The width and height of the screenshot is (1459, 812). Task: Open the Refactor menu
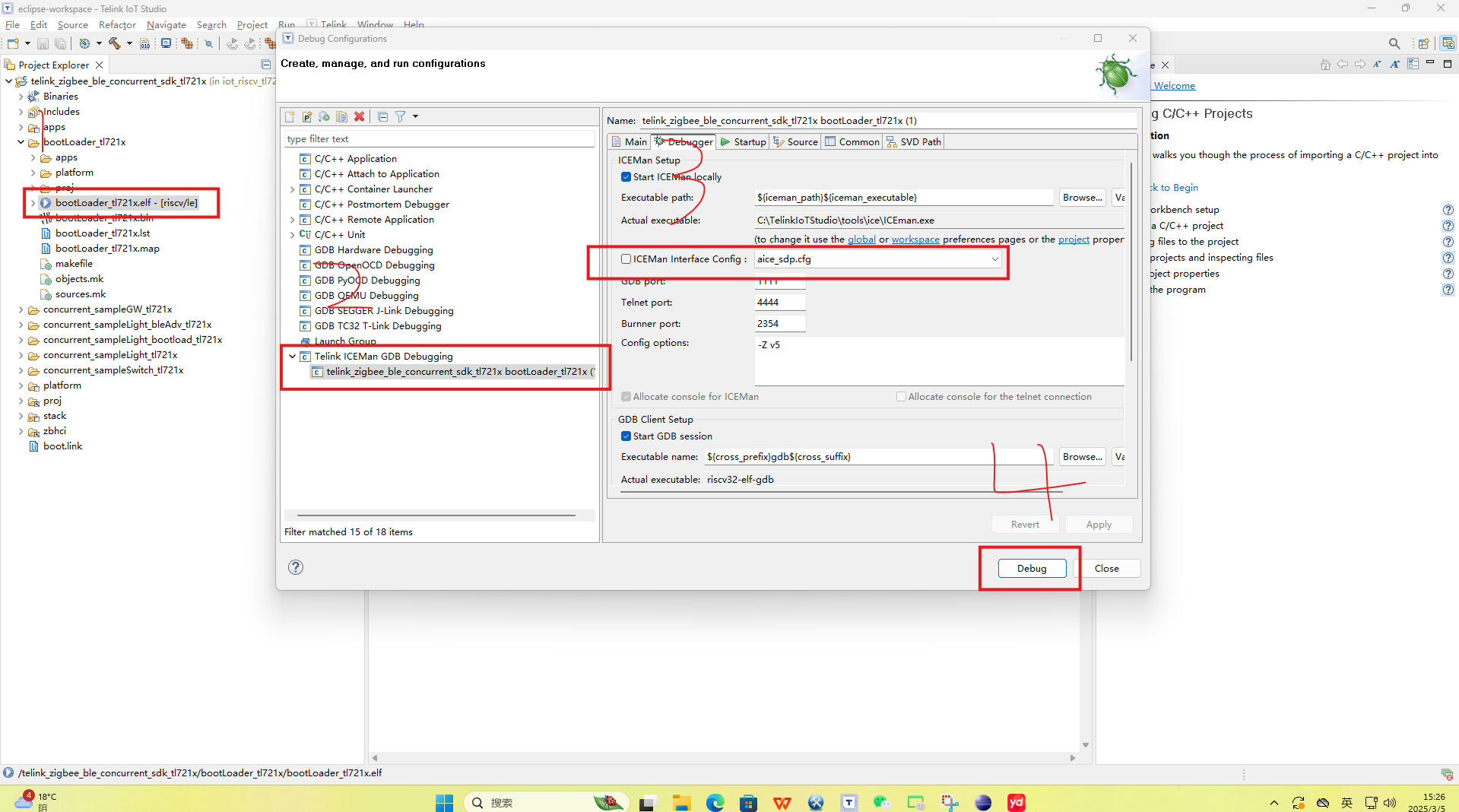pos(117,25)
